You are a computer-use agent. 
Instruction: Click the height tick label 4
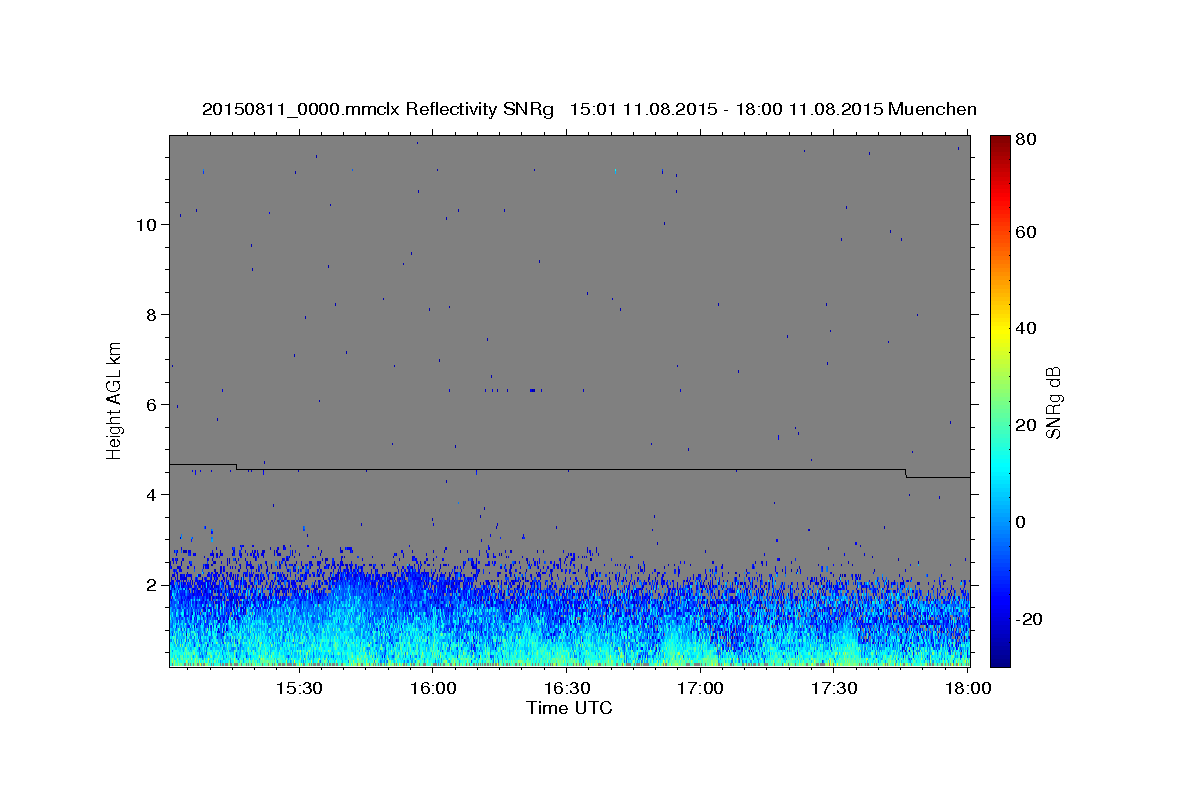[151, 495]
